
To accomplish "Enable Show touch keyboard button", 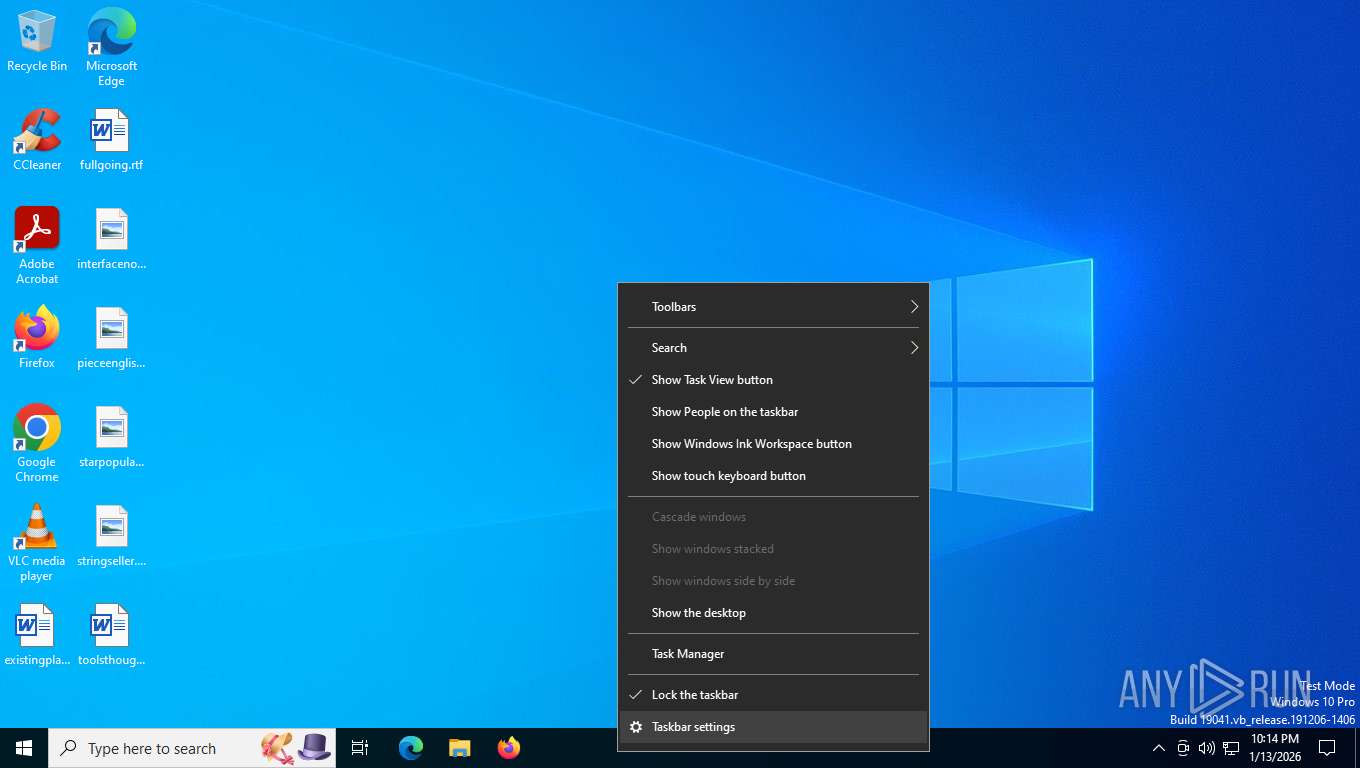I will pos(773,476).
